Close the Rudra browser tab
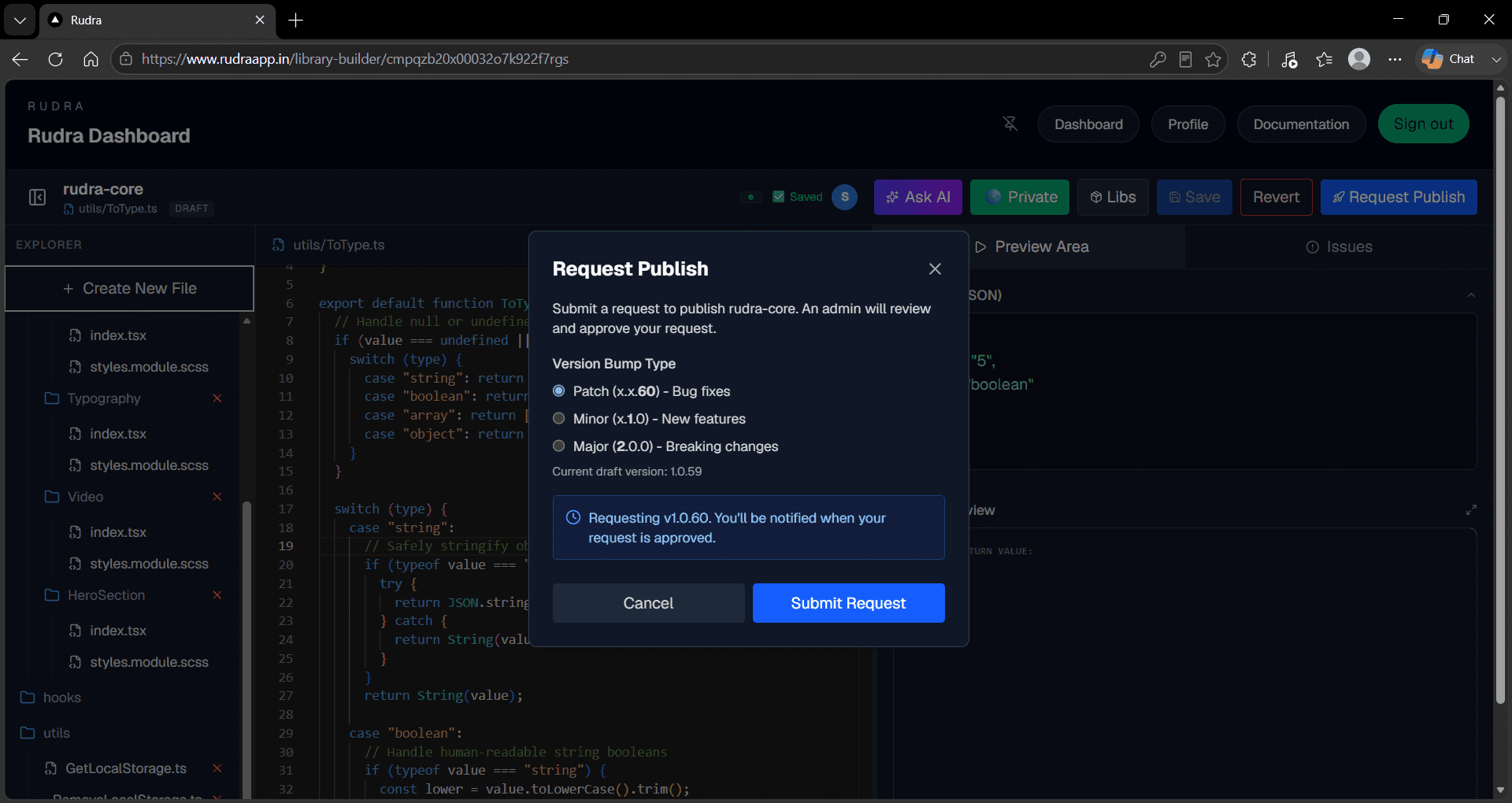This screenshot has width=1512, height=803. tap(260, 20)
